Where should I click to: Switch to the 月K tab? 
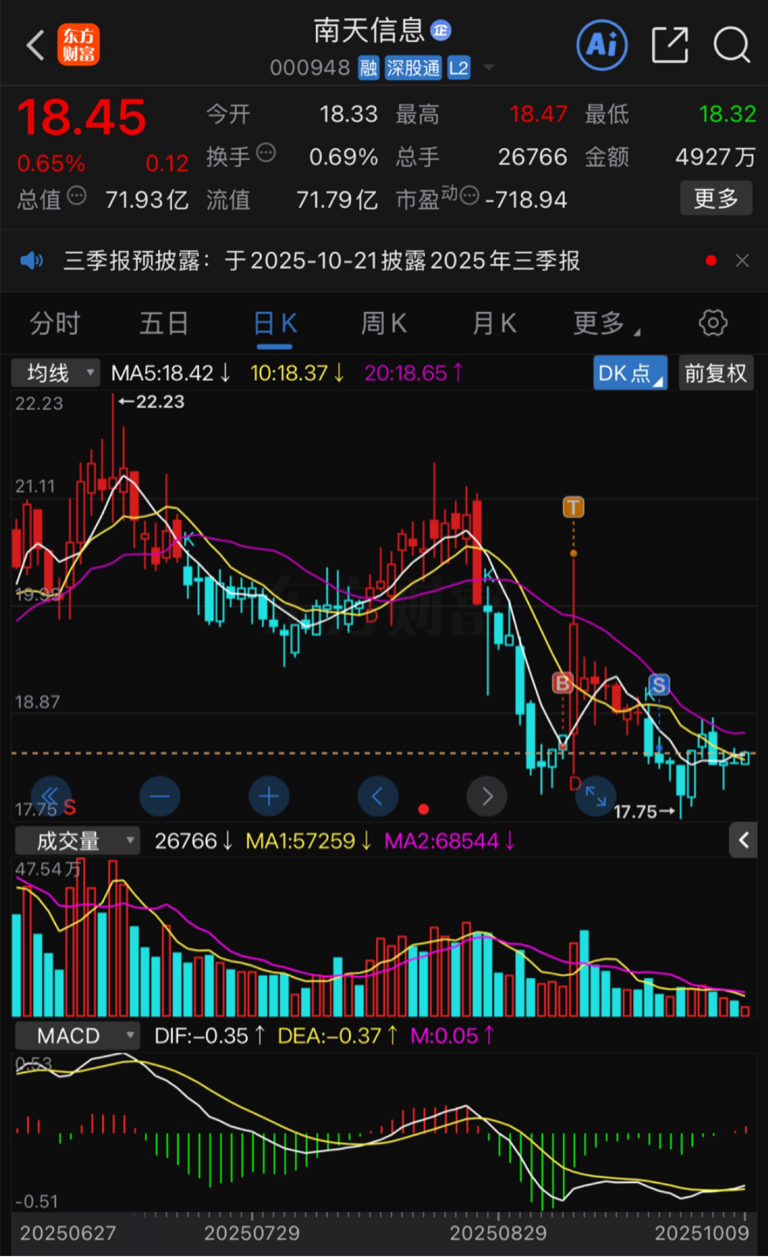[x=494, y=323]
